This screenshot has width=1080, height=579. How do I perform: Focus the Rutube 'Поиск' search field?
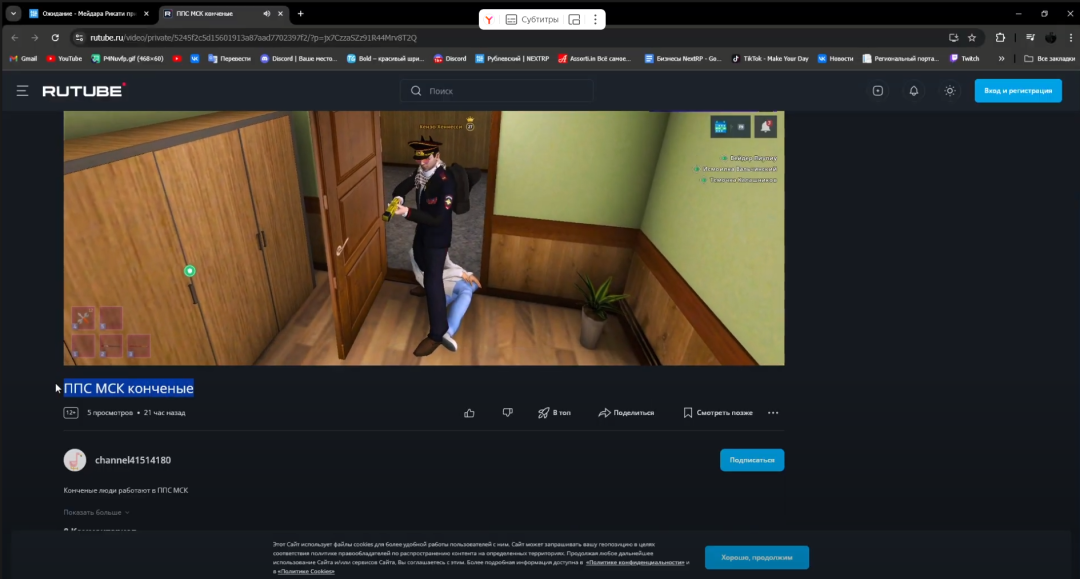coord(497,91)
